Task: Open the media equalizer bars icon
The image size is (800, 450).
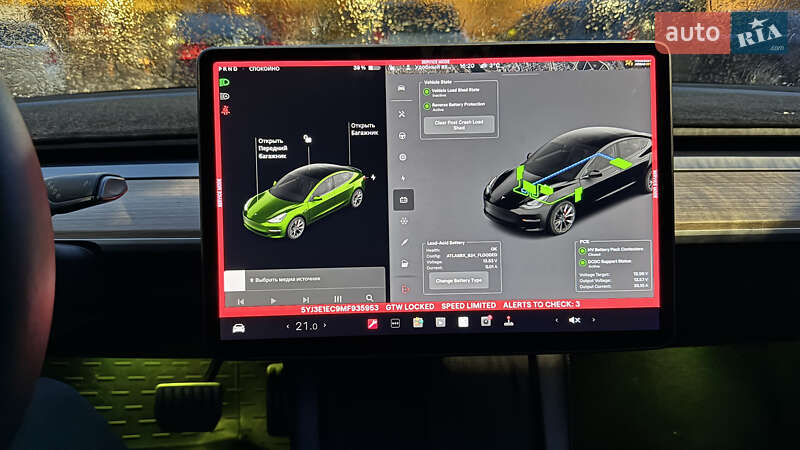Action: coord(338,299)
